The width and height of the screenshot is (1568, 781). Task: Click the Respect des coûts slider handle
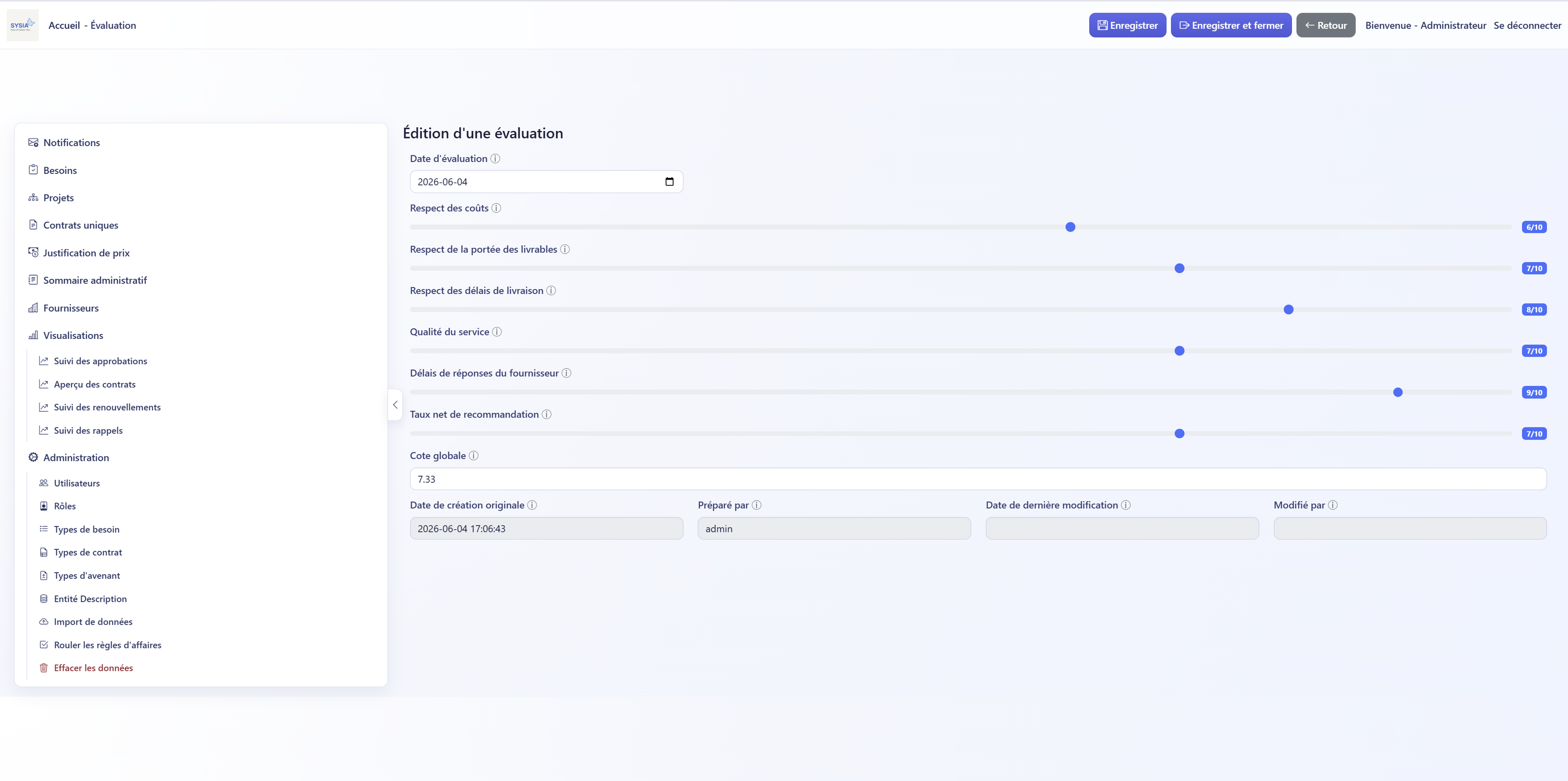(x=1070, y=227)
